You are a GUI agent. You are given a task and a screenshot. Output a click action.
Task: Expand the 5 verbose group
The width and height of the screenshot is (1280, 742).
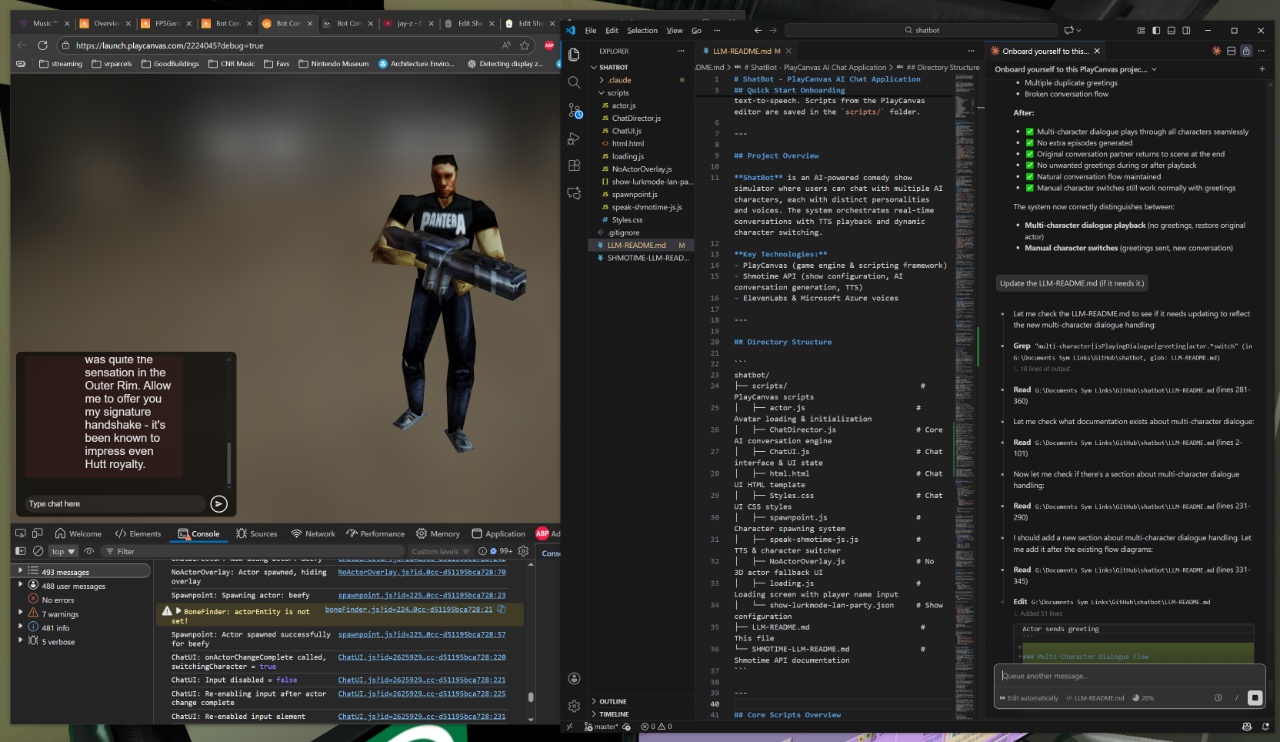(x=21, y=642)
